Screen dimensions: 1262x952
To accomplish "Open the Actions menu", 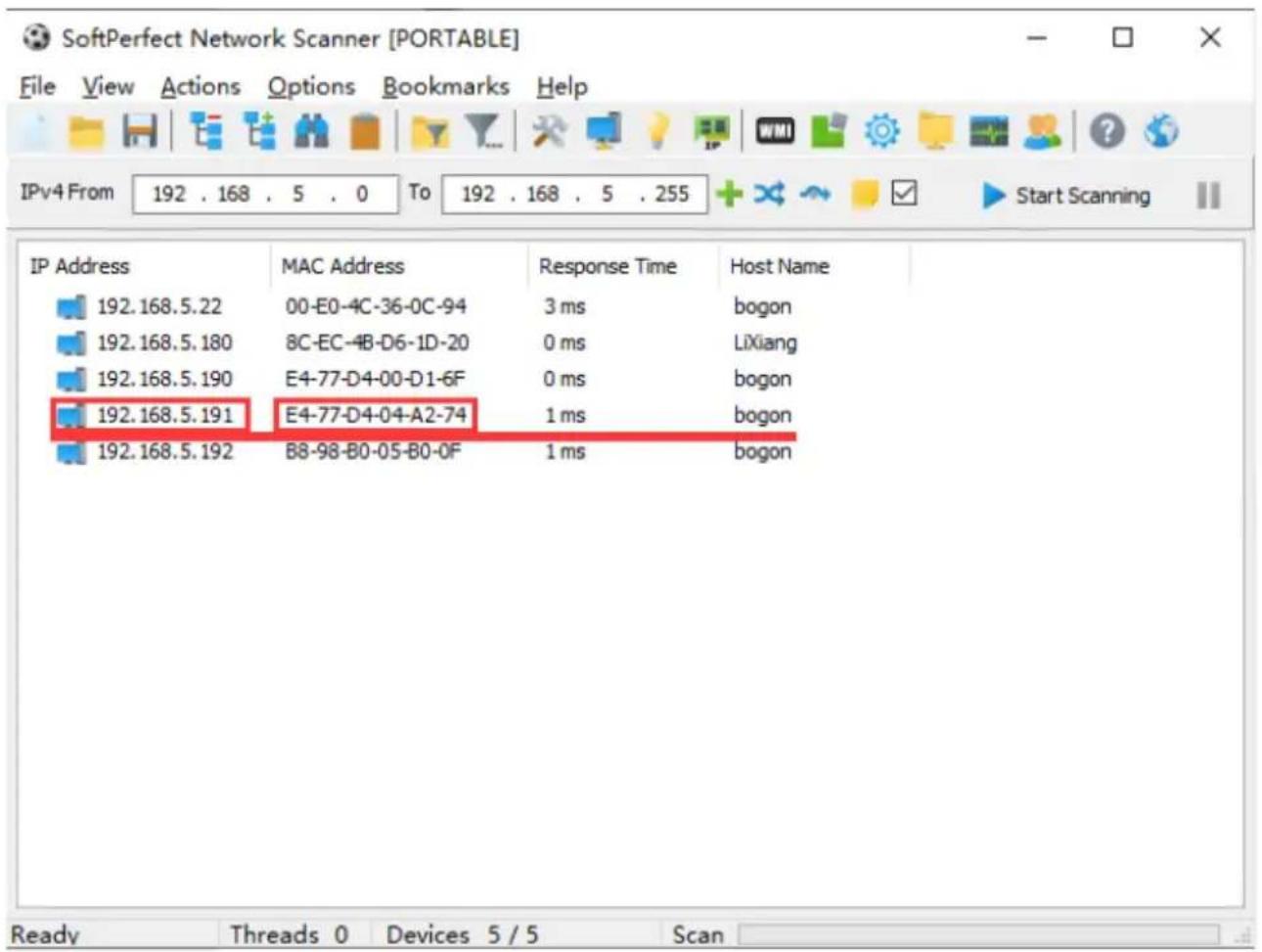I will click(x=200, y=86).
